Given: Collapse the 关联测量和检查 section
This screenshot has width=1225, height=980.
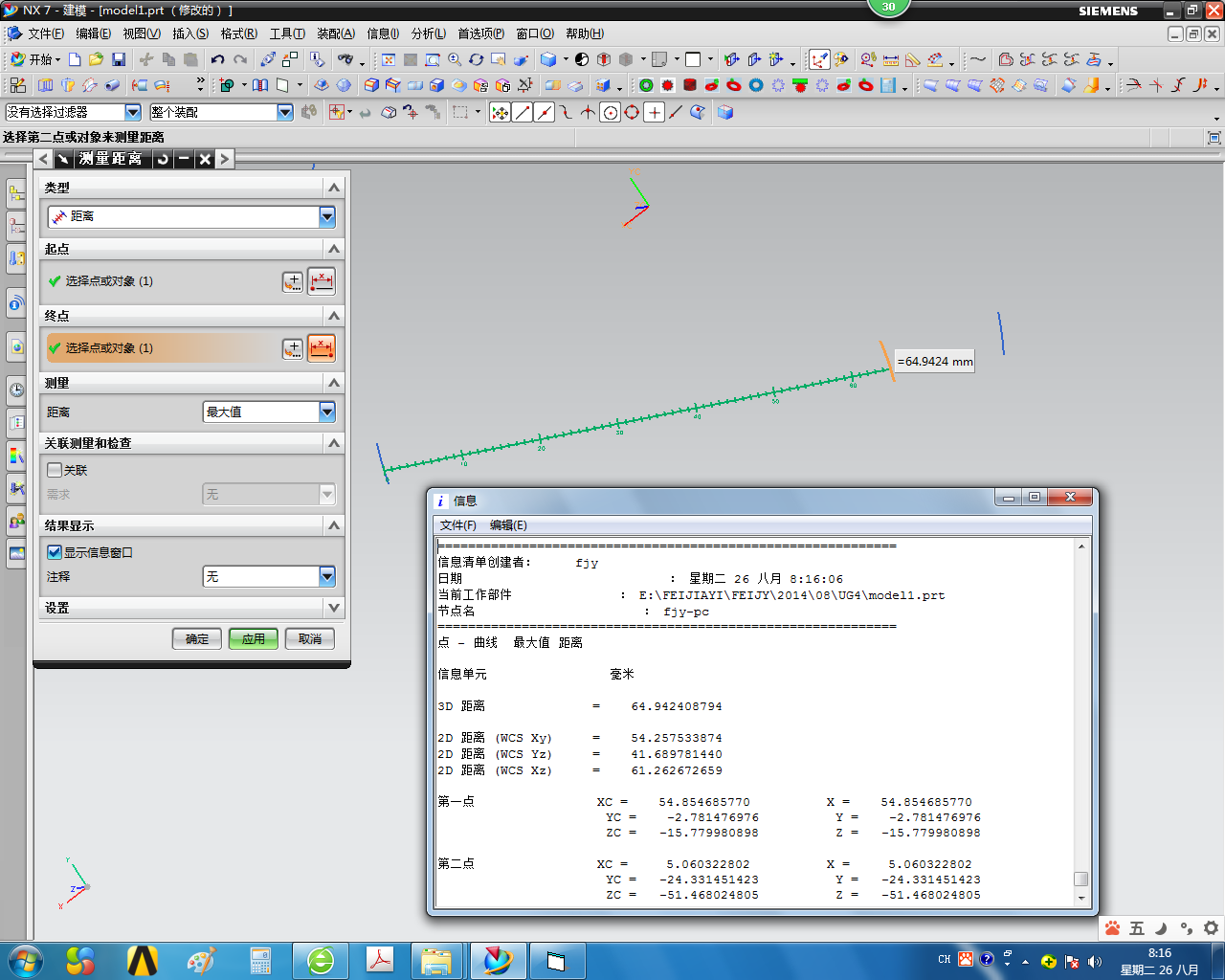Looking at the screenshot, I should [x=334, y=442].
